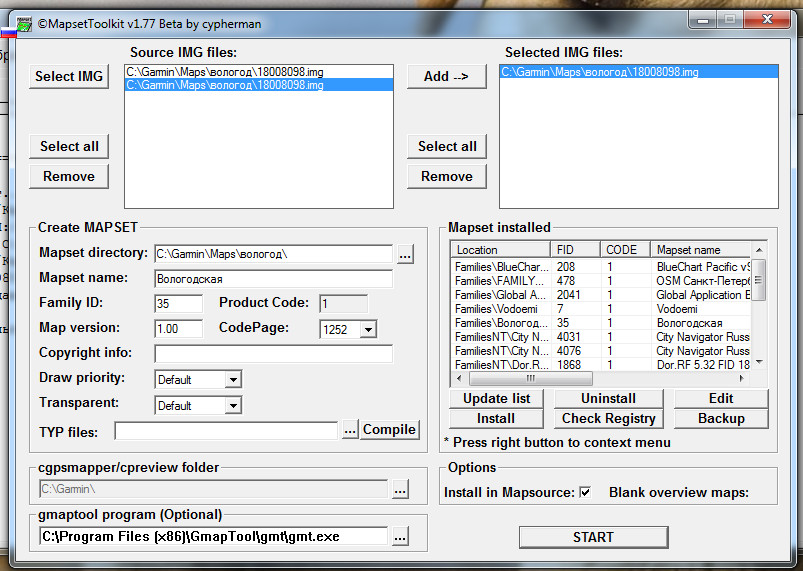
Task: Click Select IMG button
Action: pos(69,76)
